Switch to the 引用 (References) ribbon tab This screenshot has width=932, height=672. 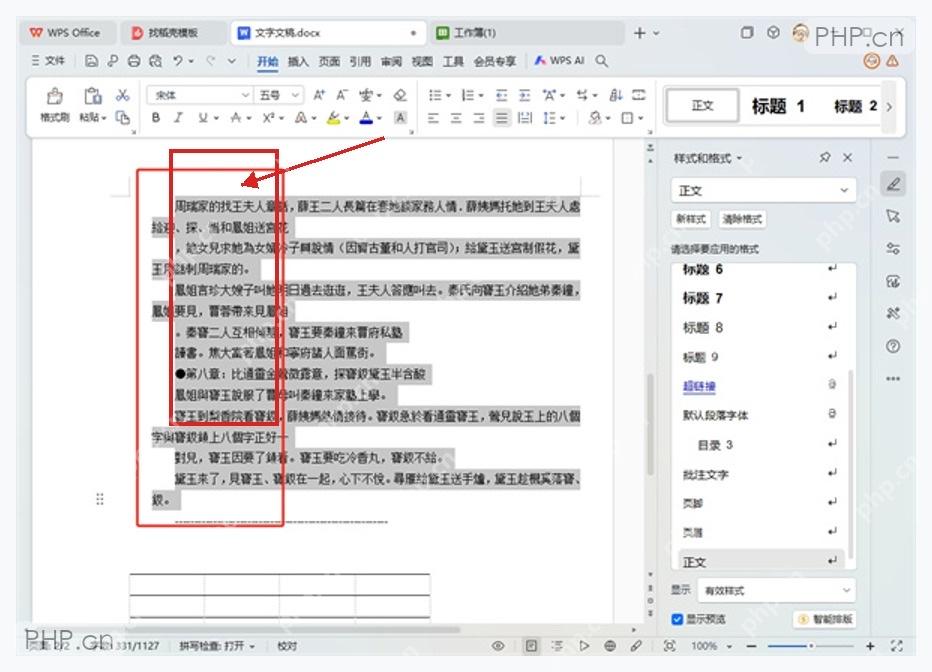point(360,61)
